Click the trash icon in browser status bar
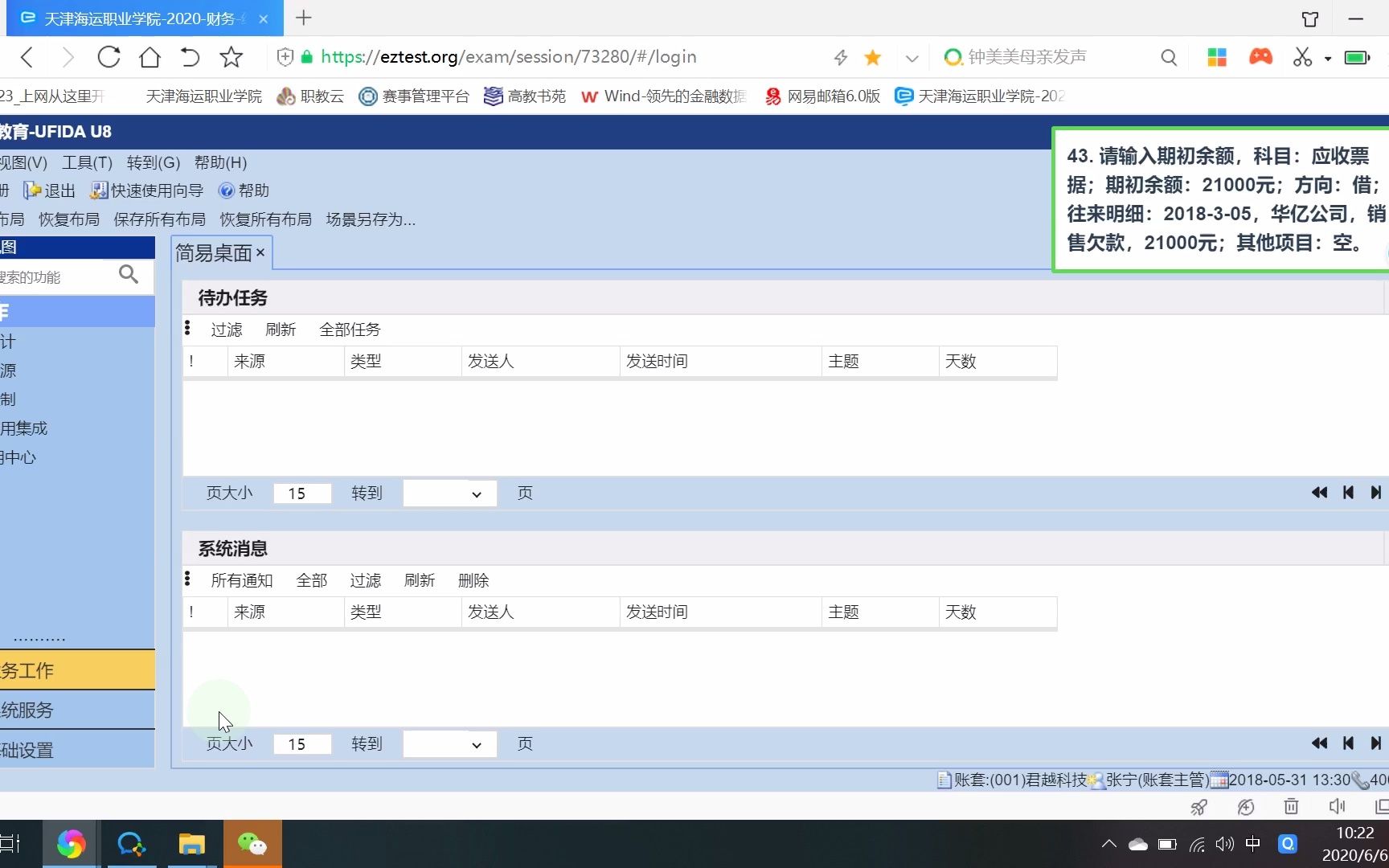 tap(1291, 806)
